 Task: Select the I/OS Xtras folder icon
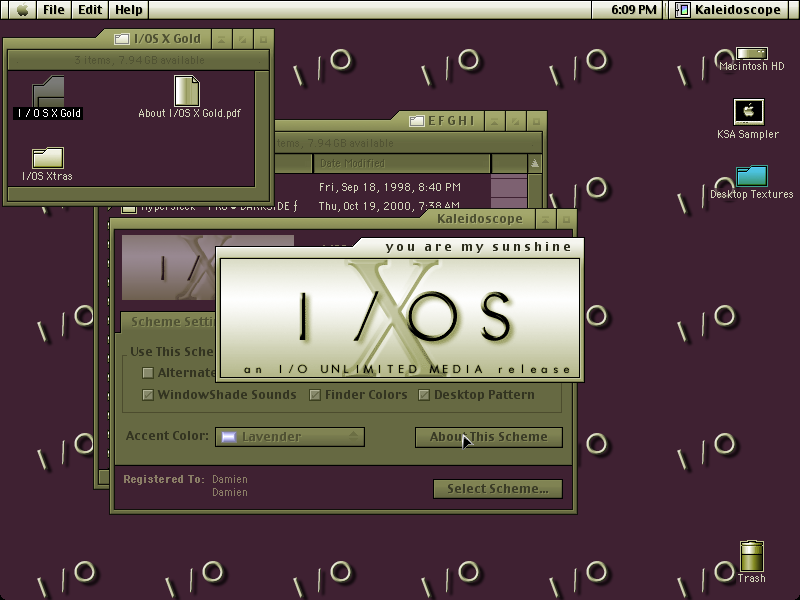47,158
